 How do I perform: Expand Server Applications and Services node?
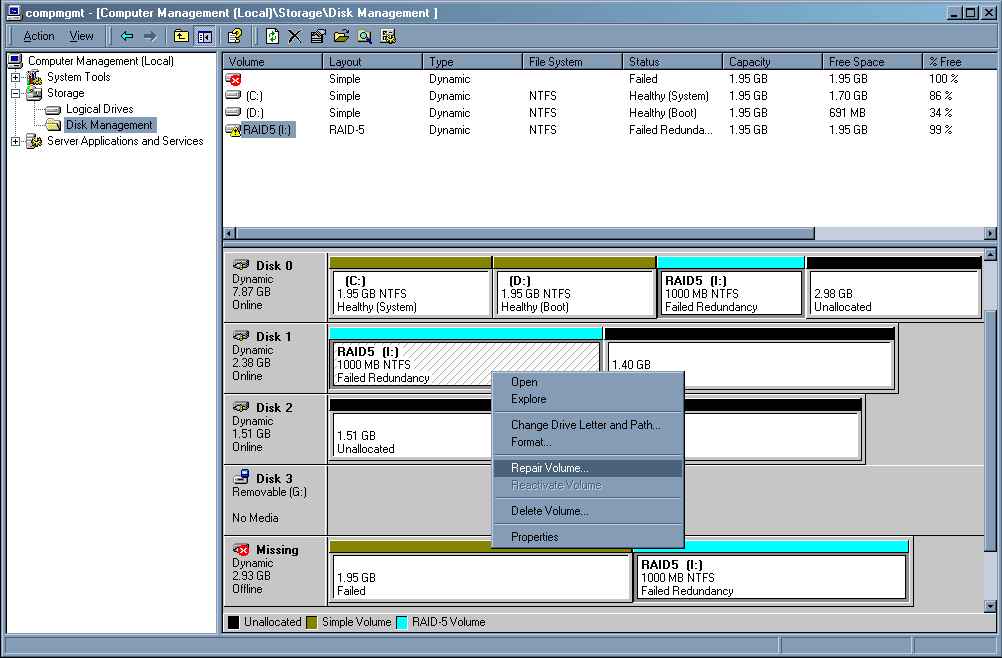point(15,141)
